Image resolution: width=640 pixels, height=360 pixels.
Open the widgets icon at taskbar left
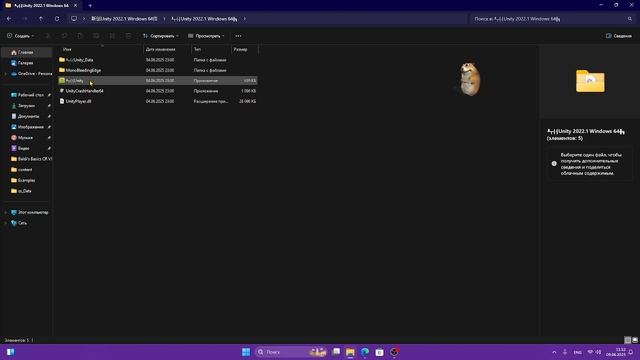[11, 352]
